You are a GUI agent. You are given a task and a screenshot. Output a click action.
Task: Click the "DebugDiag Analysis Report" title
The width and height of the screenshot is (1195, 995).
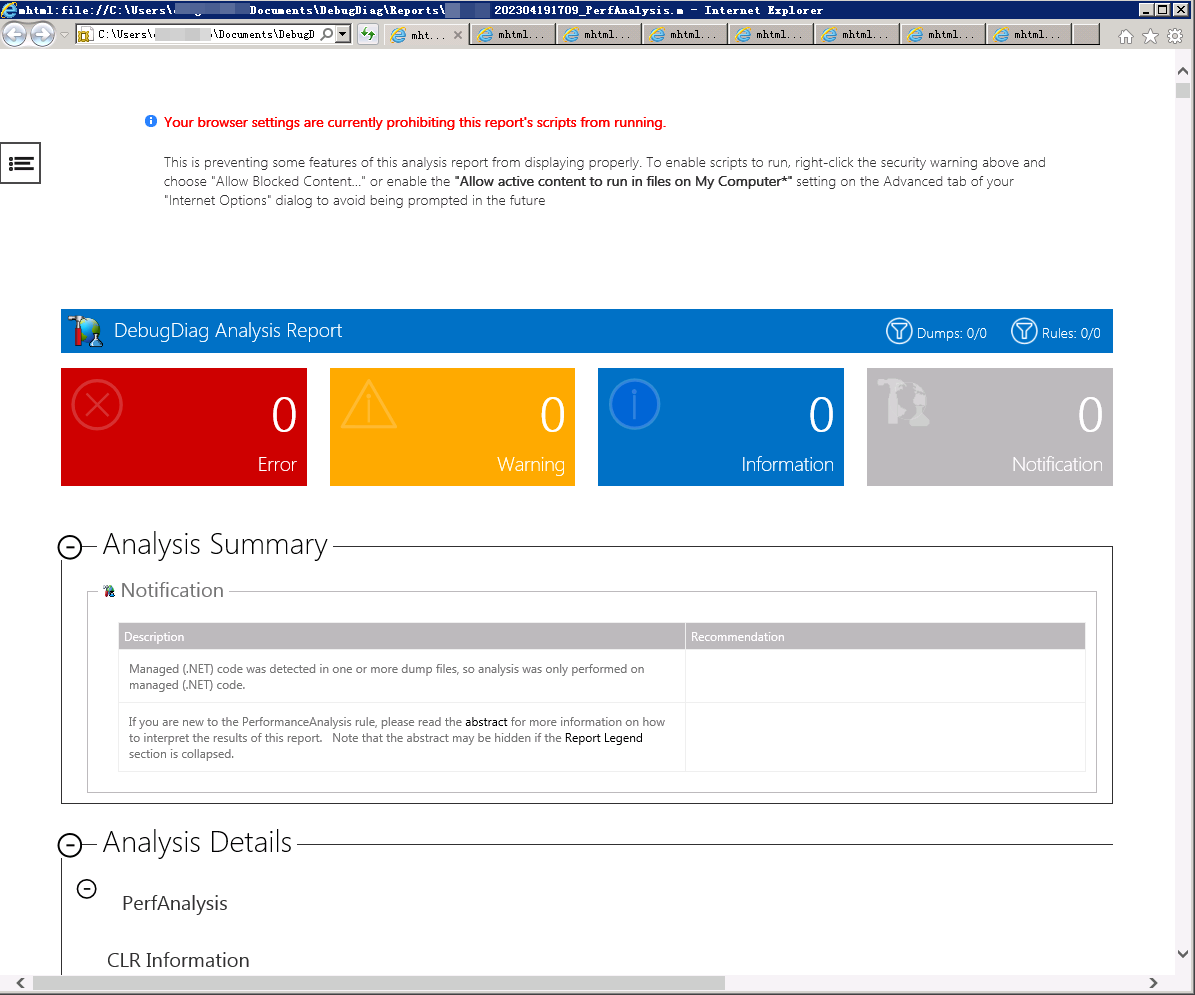(228, 331)
